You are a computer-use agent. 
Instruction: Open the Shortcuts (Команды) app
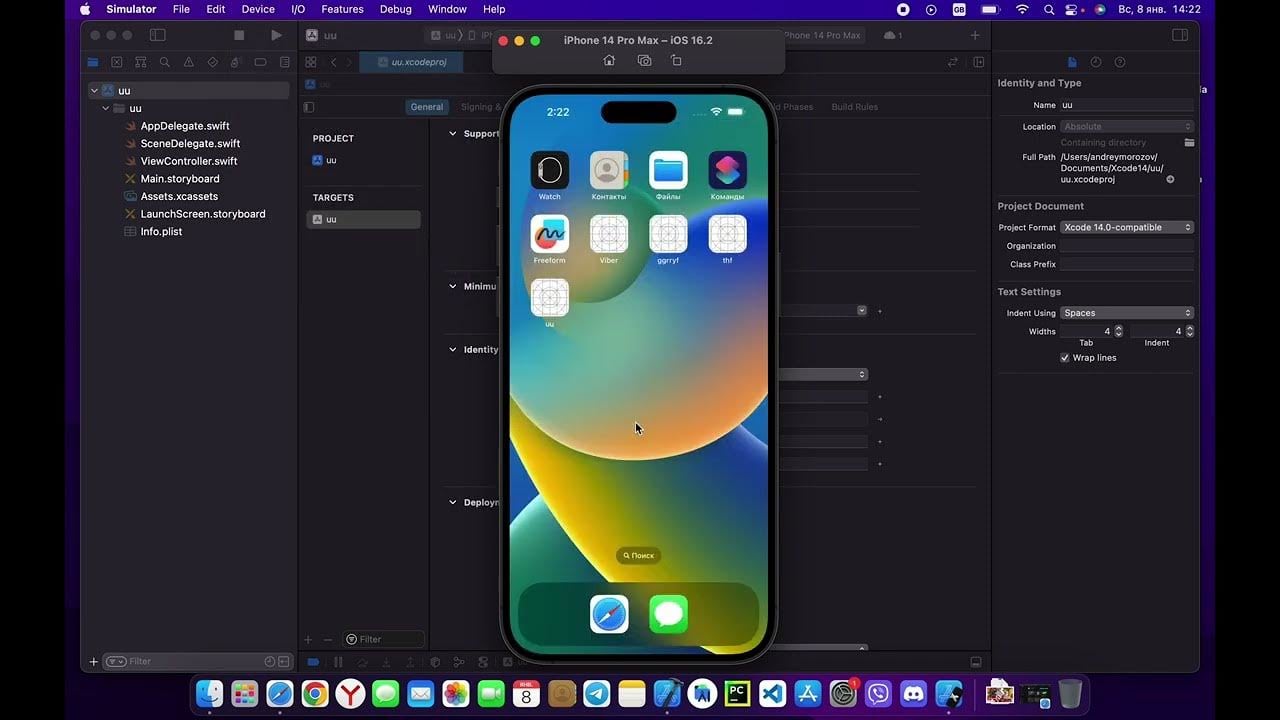(x=727, y=170)
